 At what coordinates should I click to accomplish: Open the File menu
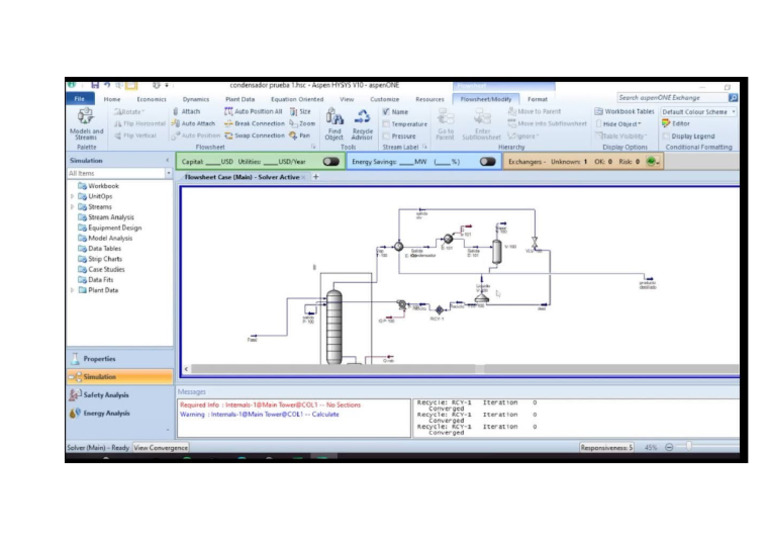80,99
